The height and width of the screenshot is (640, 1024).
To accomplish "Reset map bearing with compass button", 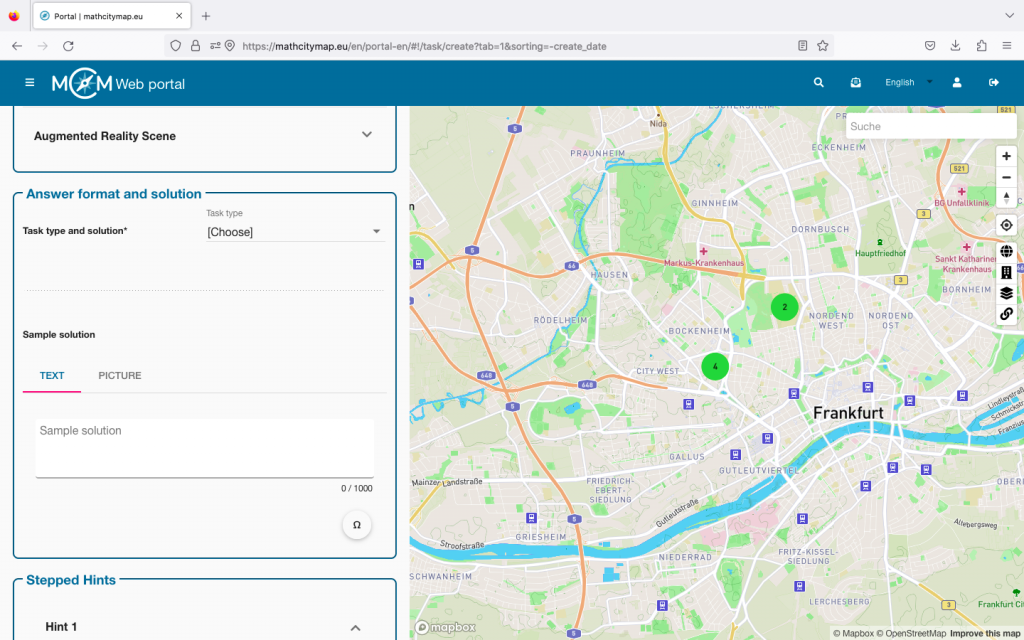I will point(1006,198).
